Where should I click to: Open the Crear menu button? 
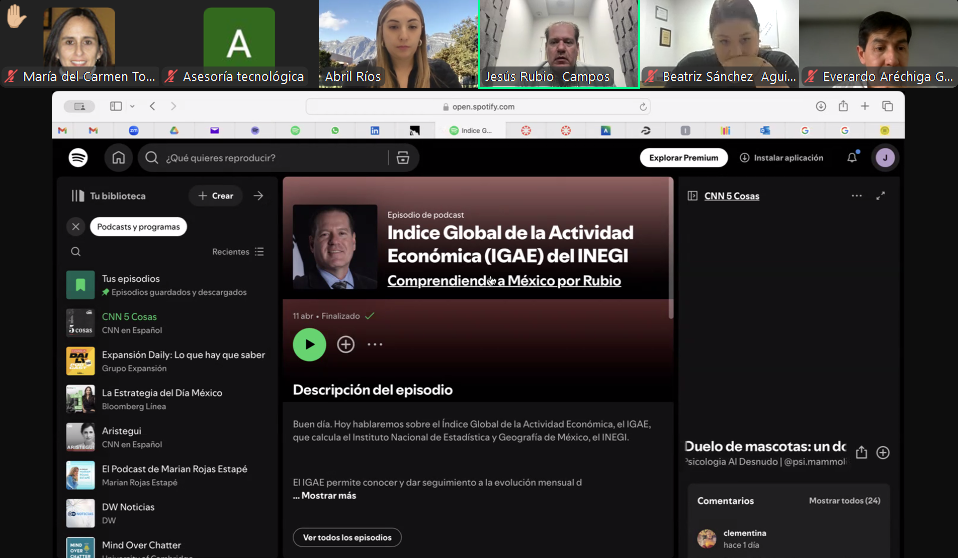pos(216,196)
